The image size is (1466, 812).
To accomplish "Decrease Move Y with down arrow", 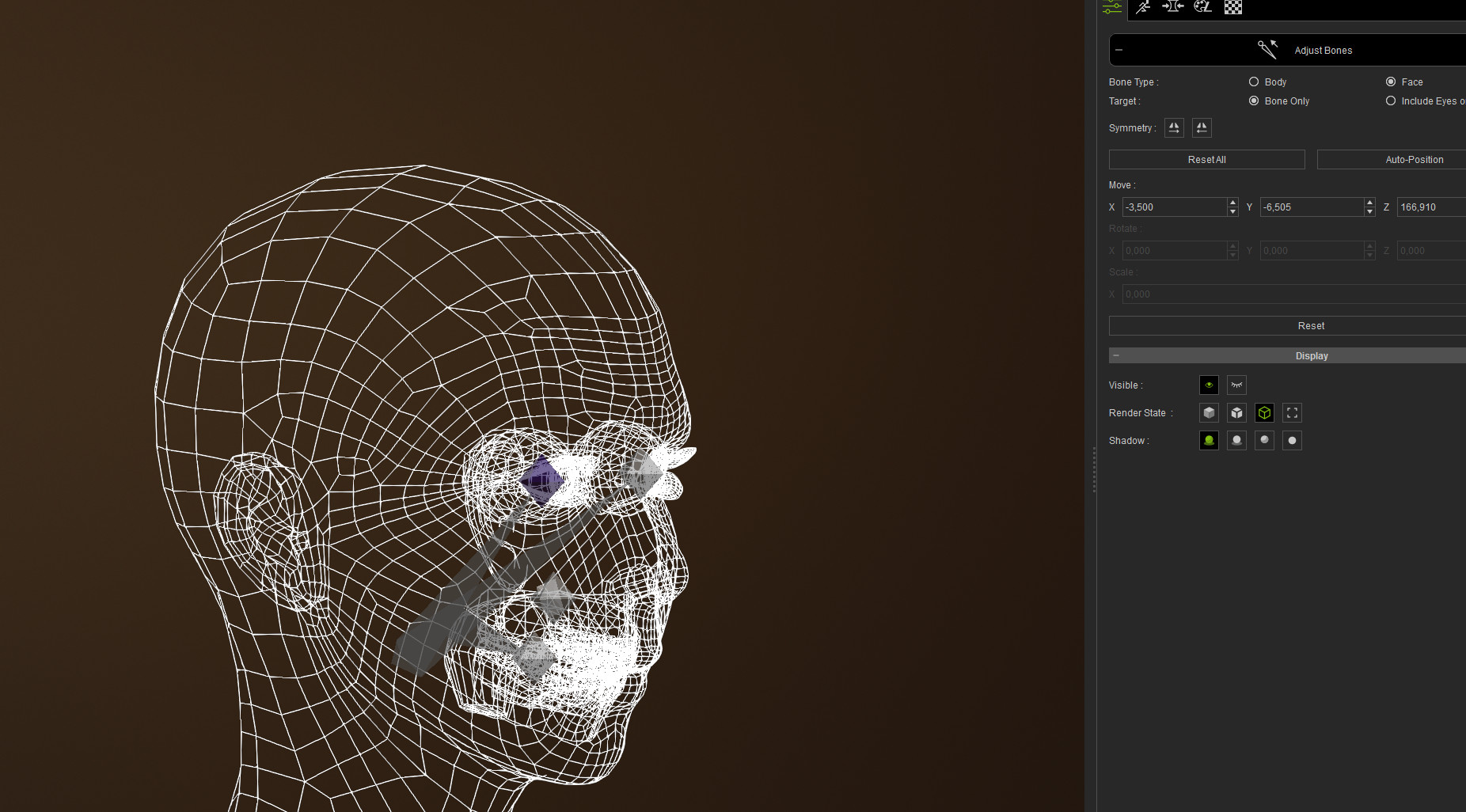I will [x=1369, y=212].
